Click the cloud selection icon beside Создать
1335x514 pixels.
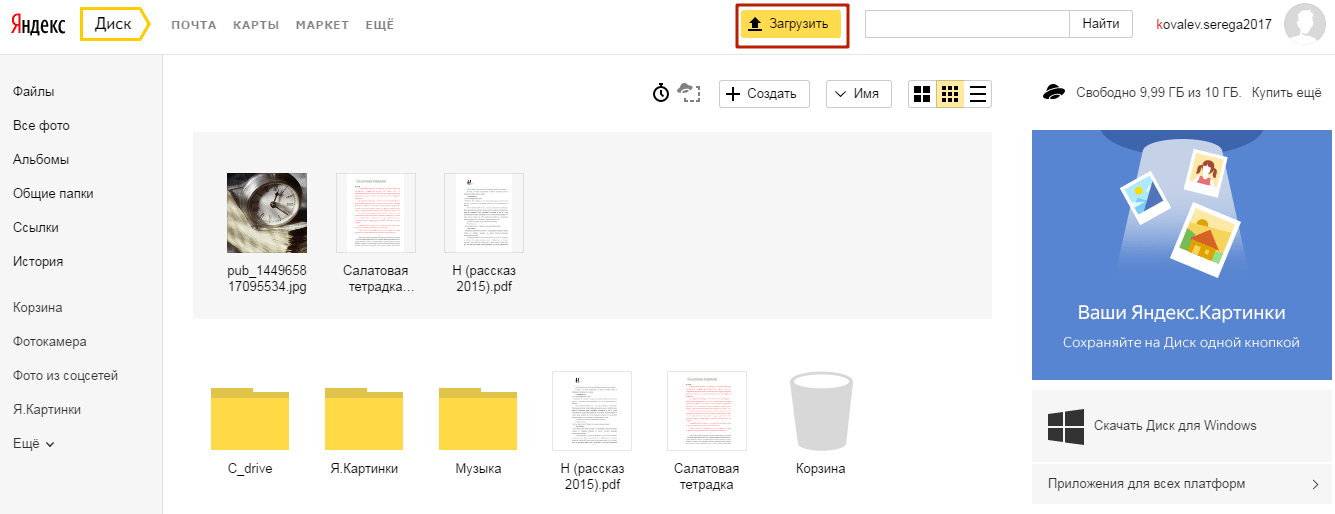point(688,93)
